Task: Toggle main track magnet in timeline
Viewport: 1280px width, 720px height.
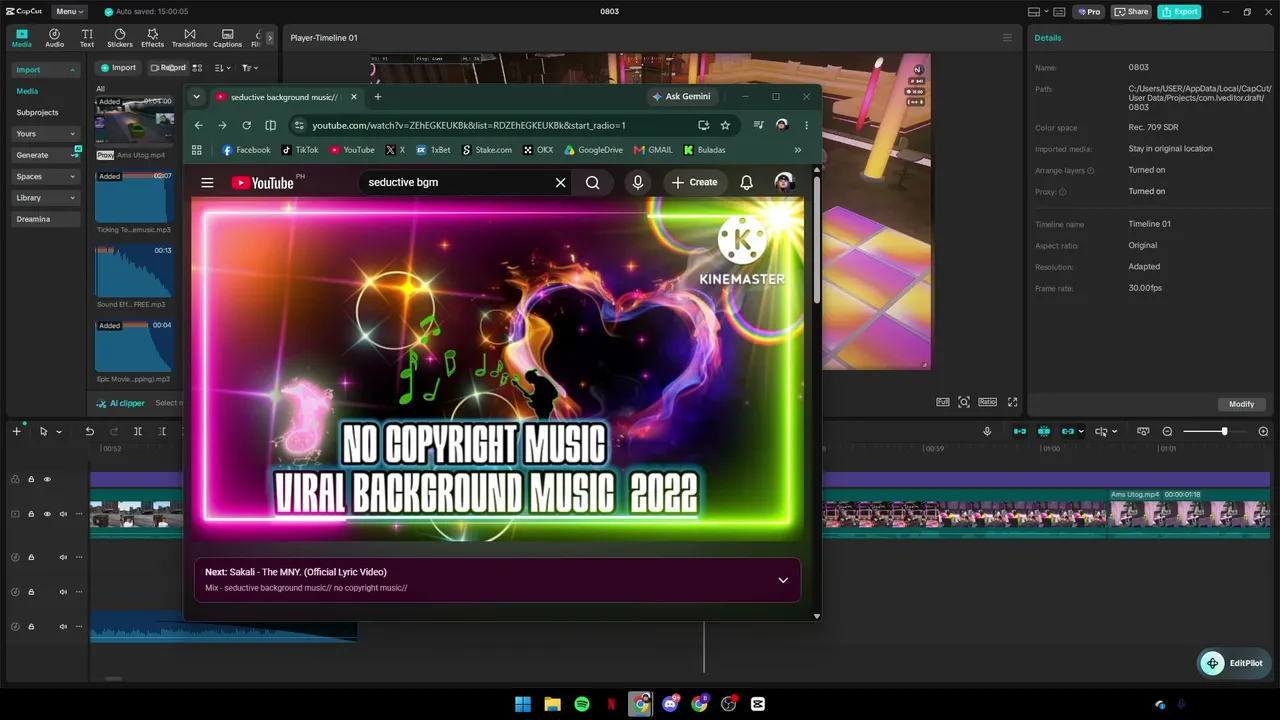Action: pyautogui.click(x=1020, y=431)
